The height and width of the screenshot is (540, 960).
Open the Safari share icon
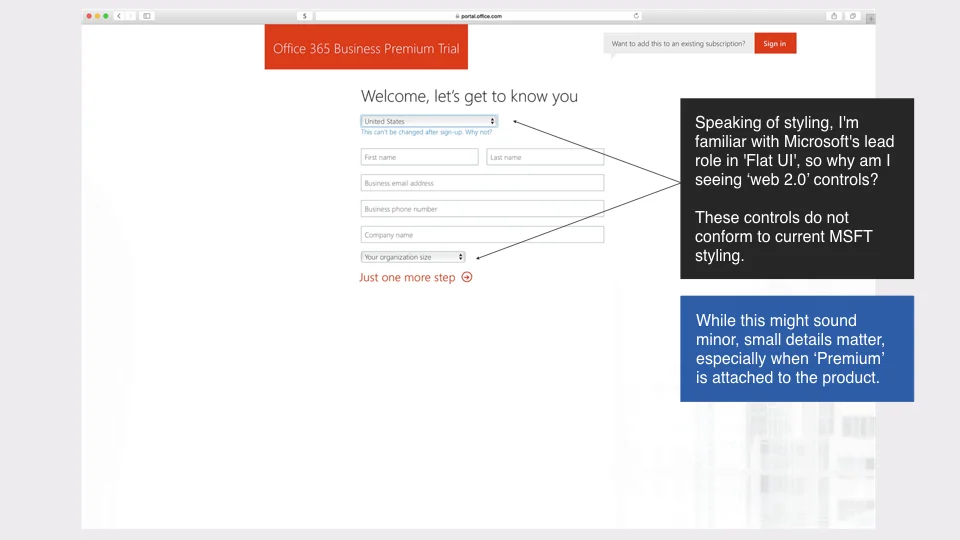pyautogui.click(x=834, y=16)
